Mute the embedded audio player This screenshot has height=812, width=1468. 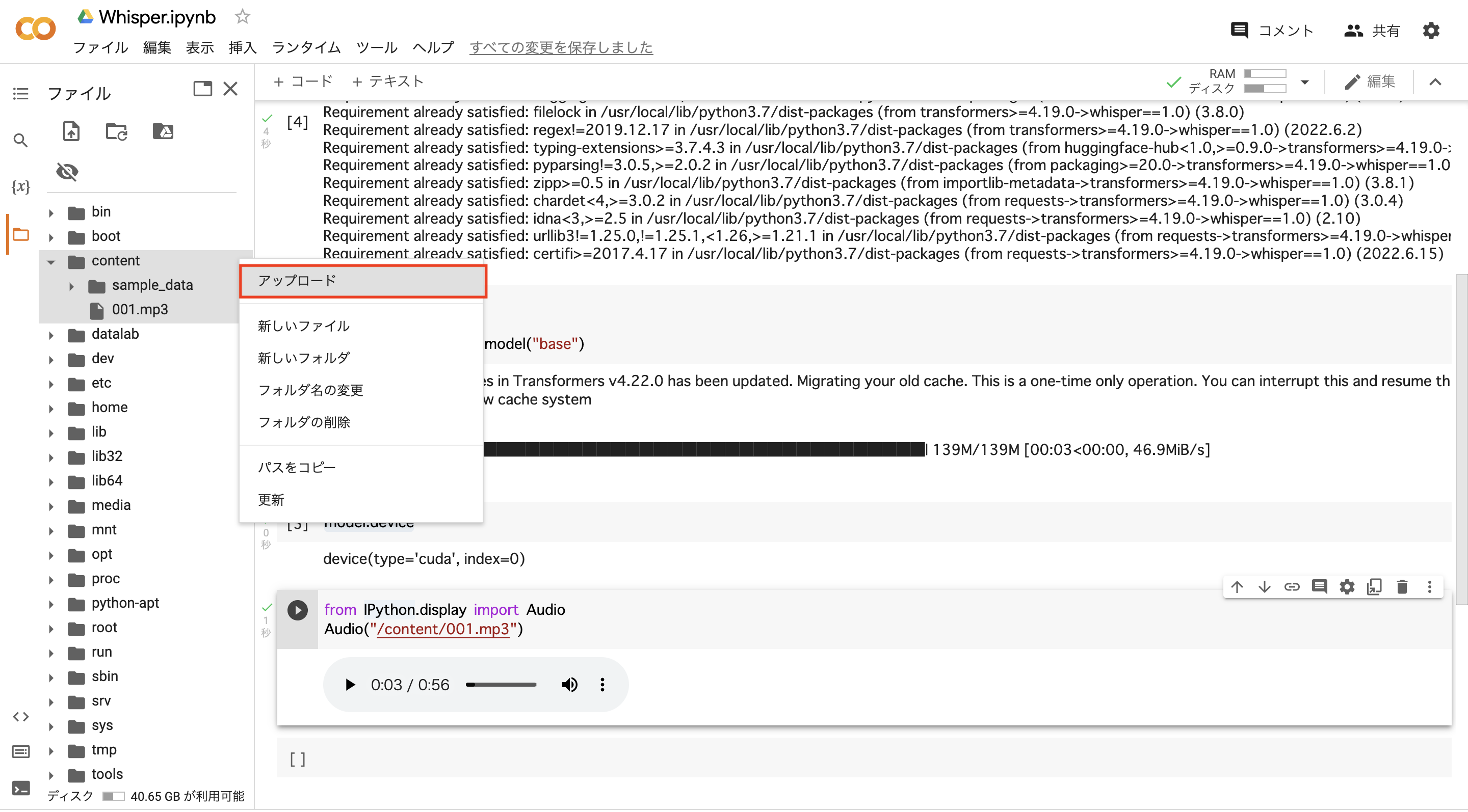569,685
